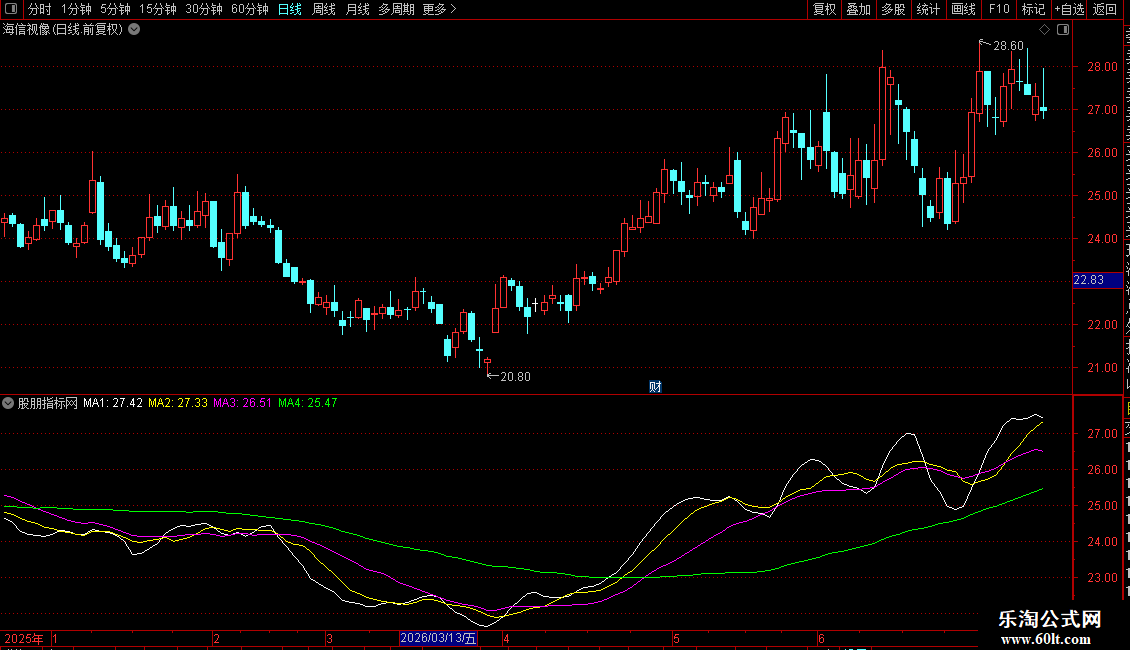Click the 2025年 label on time axis
The image size is (1130, 650).
click(x=24, y=638)
